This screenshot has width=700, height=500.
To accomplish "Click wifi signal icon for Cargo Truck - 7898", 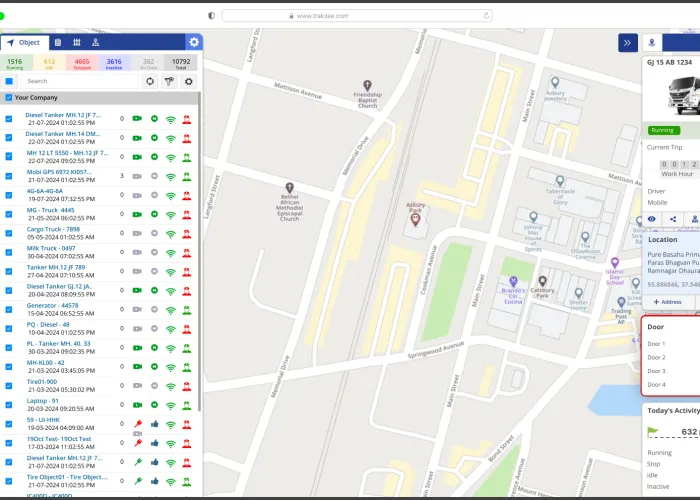I will [170, 232].
